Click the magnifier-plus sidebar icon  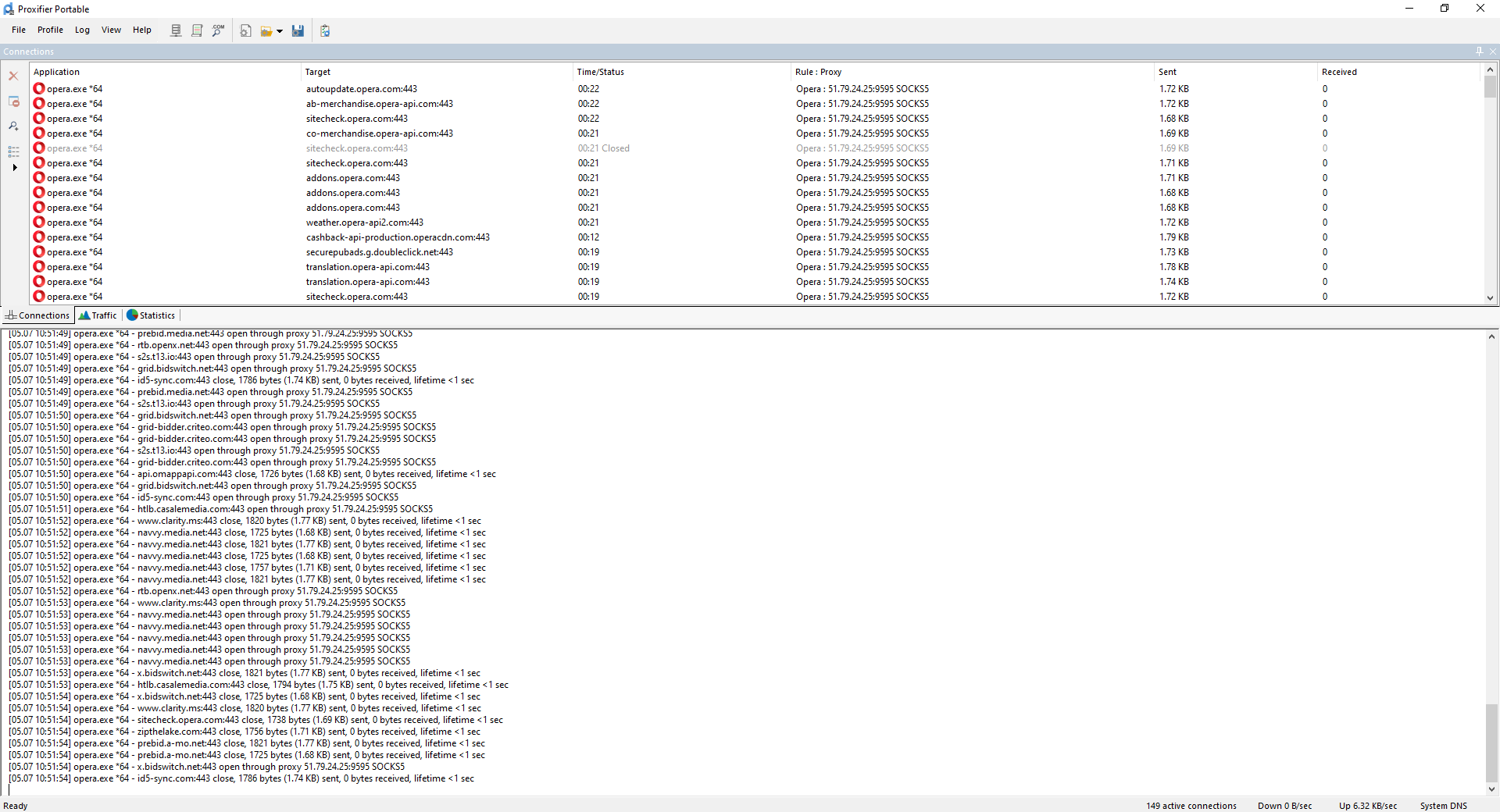click(x=13, y=126)
